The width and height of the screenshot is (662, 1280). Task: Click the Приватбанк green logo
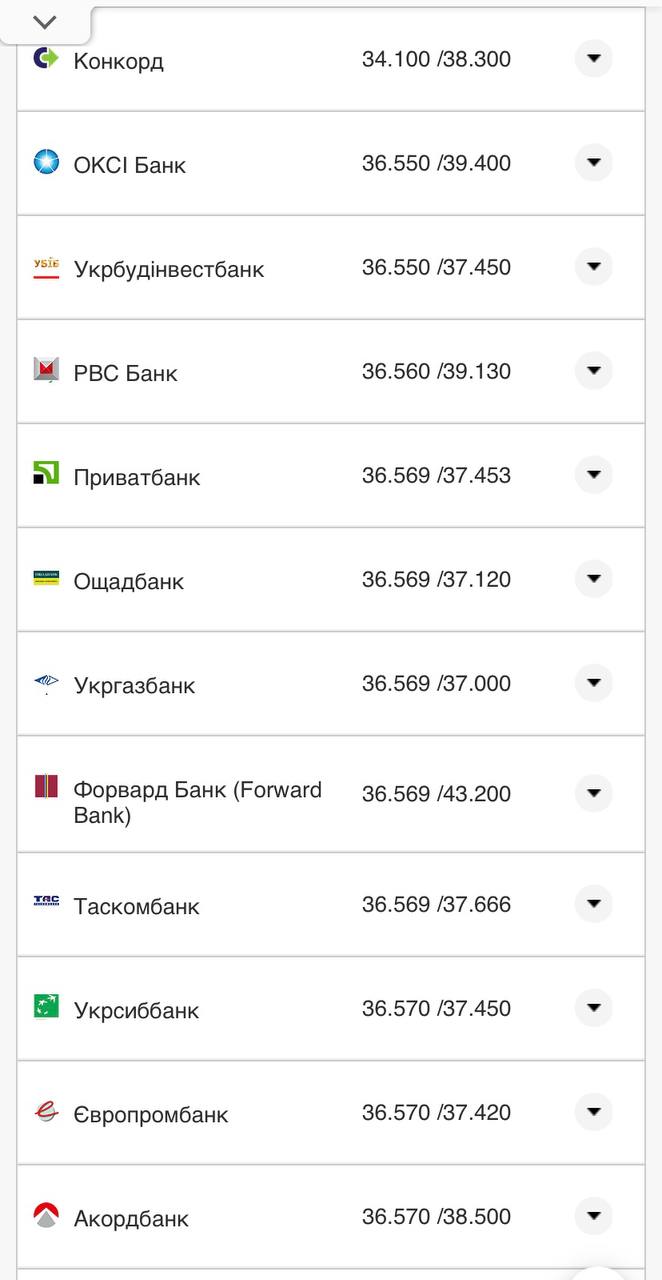46,474
